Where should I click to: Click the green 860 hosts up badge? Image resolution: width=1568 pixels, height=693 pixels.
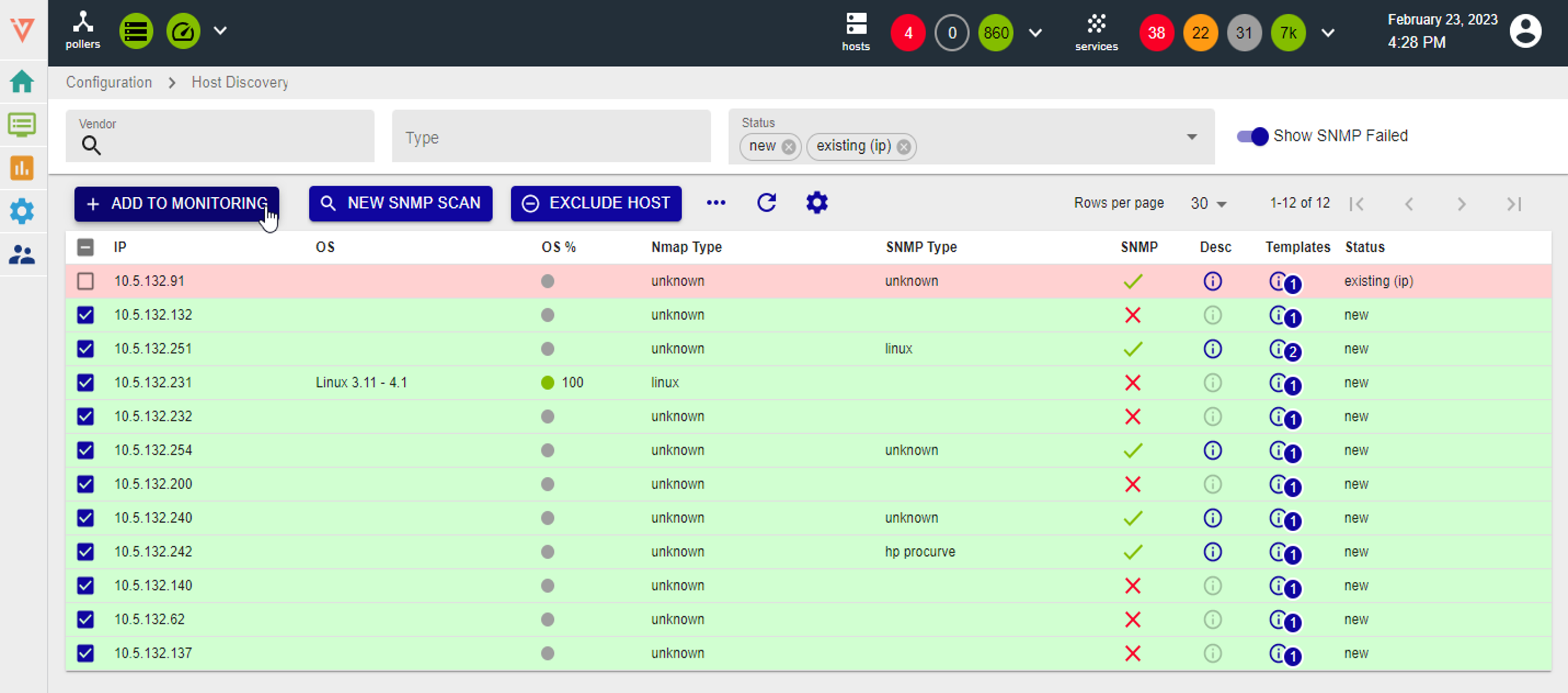(996, 32)
